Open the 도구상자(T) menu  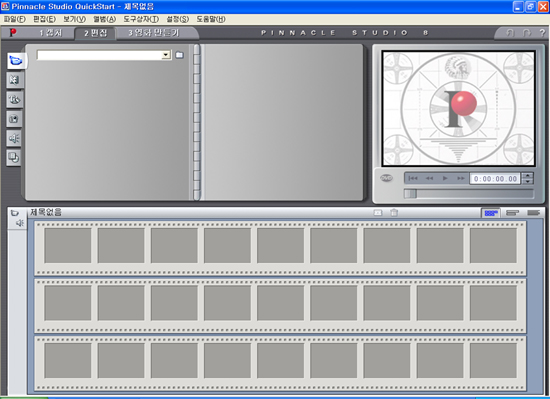coord(141,19)
